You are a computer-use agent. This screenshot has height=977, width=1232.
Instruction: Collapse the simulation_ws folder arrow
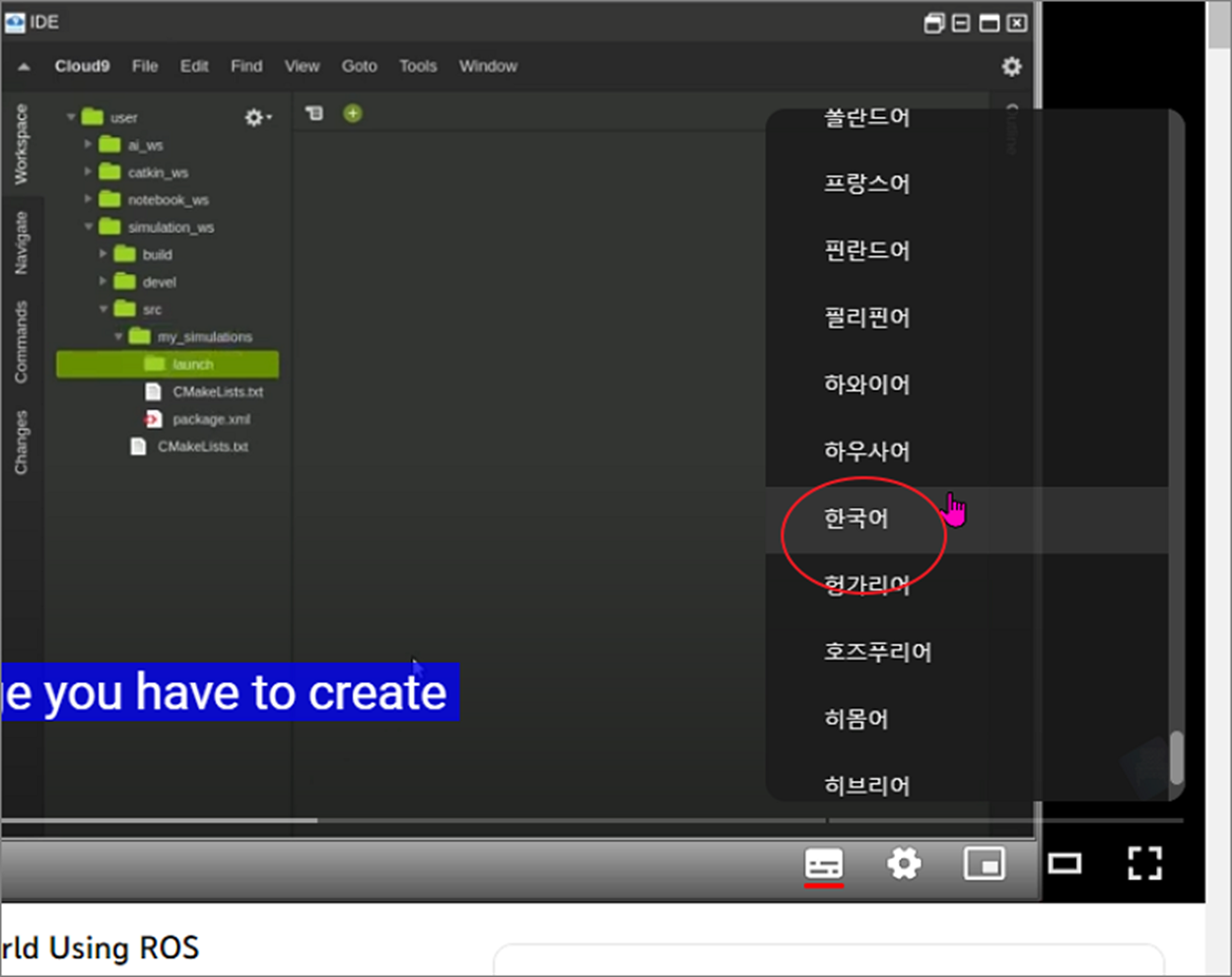point(88,227)
